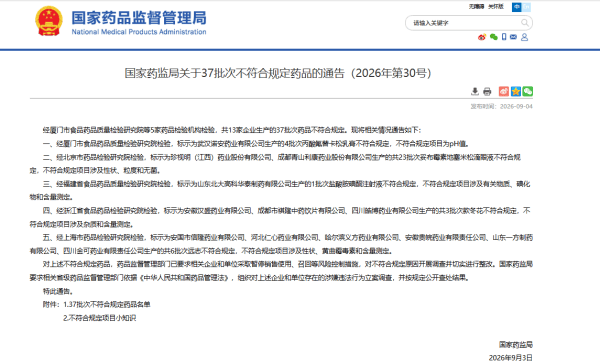Click National Medical Products Administration subtitle
Screen dimensions: 600x364
point(139,32)
